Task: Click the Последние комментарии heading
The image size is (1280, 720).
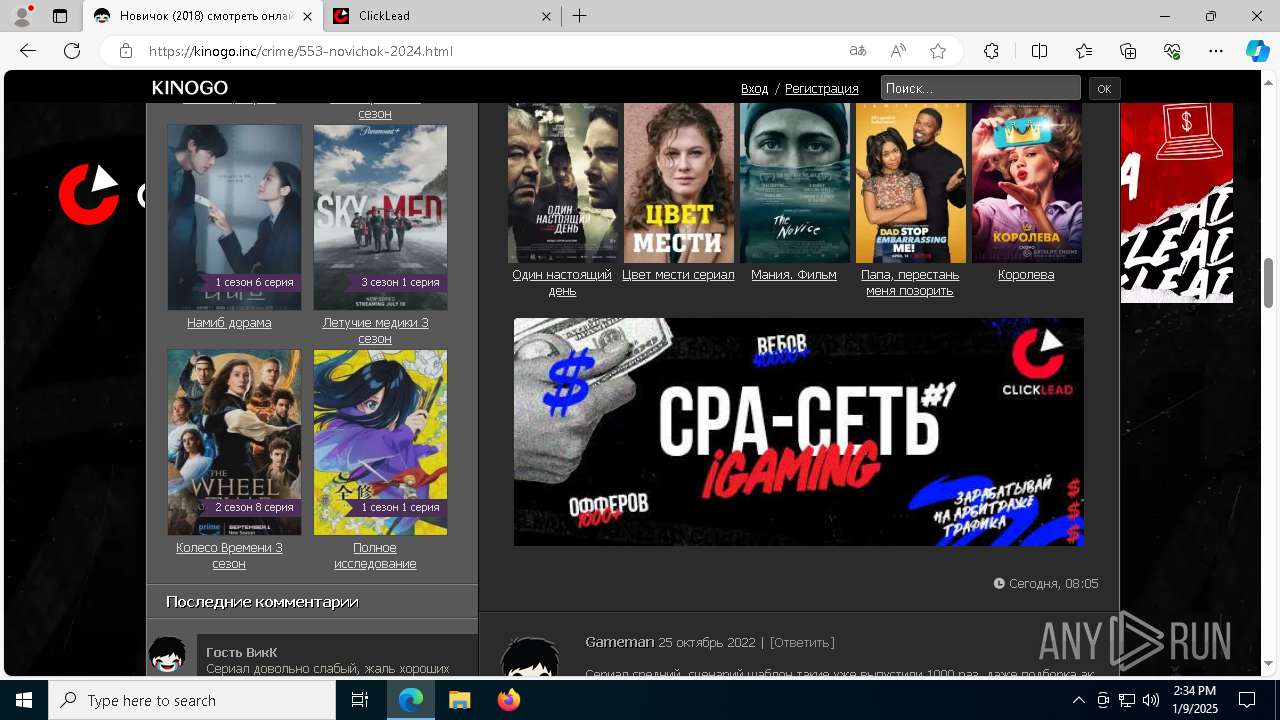Action: tap(262, 601)
